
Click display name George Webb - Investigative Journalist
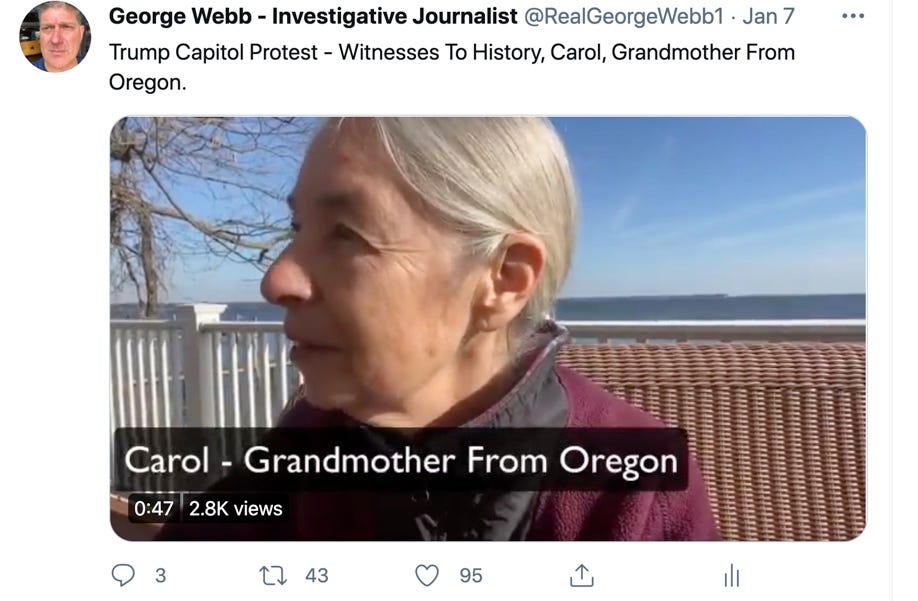pyautogui.click(x=313, y=16)
